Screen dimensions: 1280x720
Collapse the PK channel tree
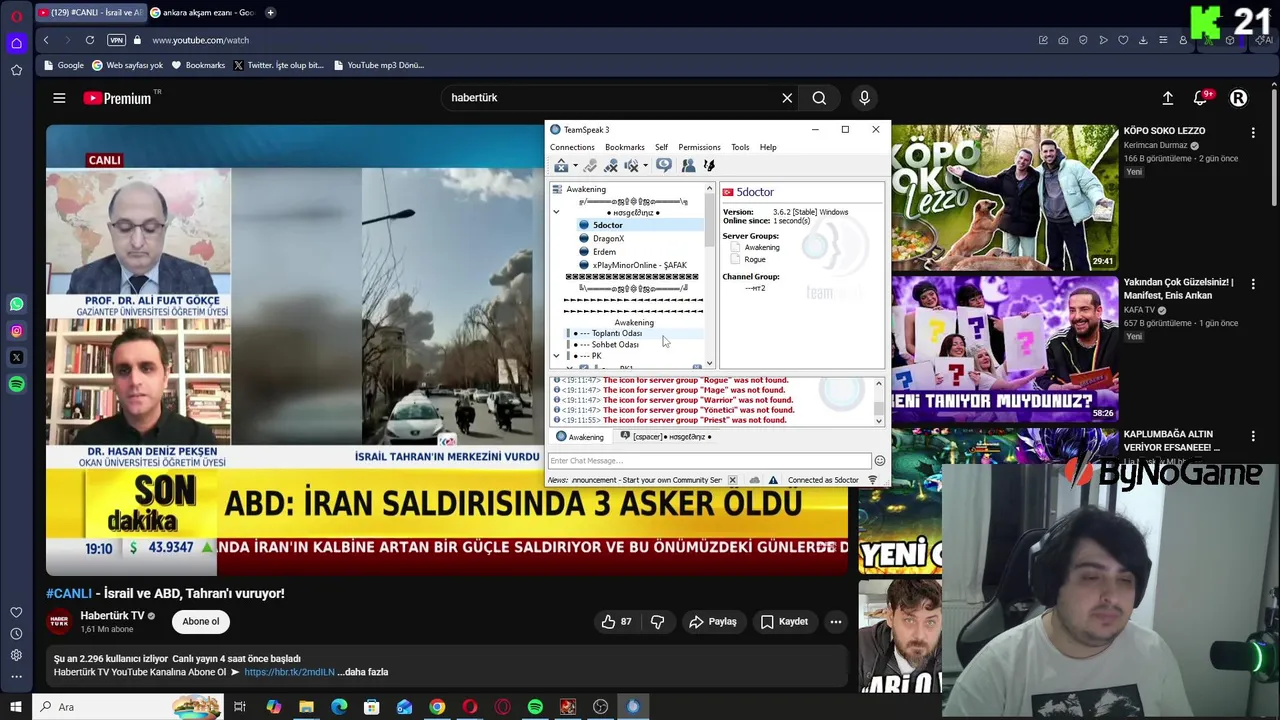tap(556, 356)
